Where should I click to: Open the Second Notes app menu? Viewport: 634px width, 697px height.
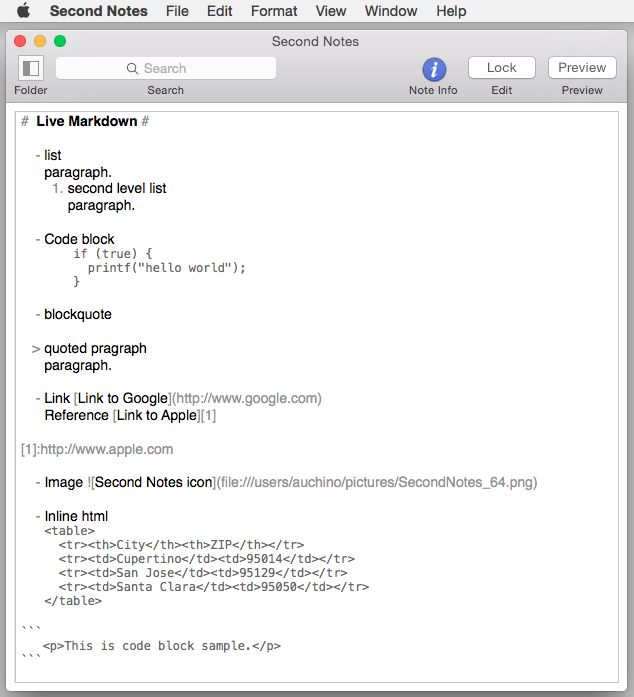(98, 11)
